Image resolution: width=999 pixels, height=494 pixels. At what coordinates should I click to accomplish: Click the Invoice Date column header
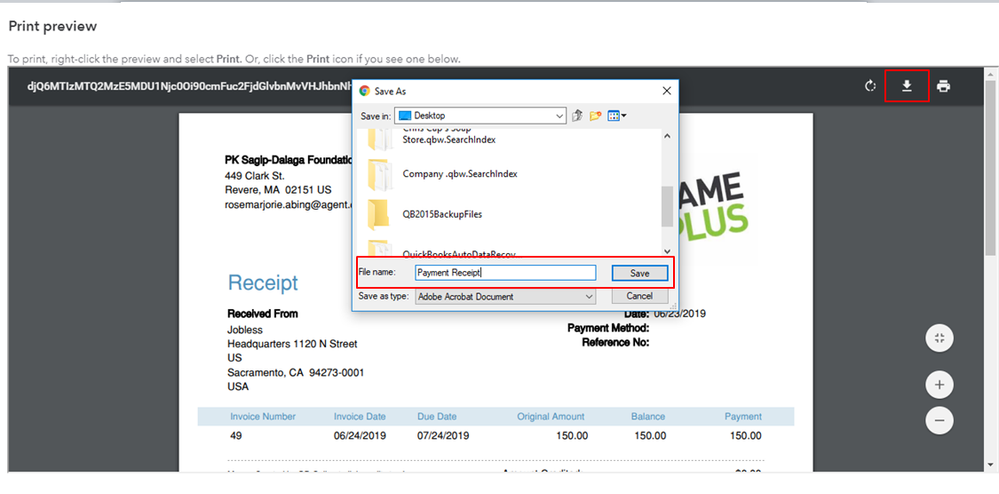359,416
